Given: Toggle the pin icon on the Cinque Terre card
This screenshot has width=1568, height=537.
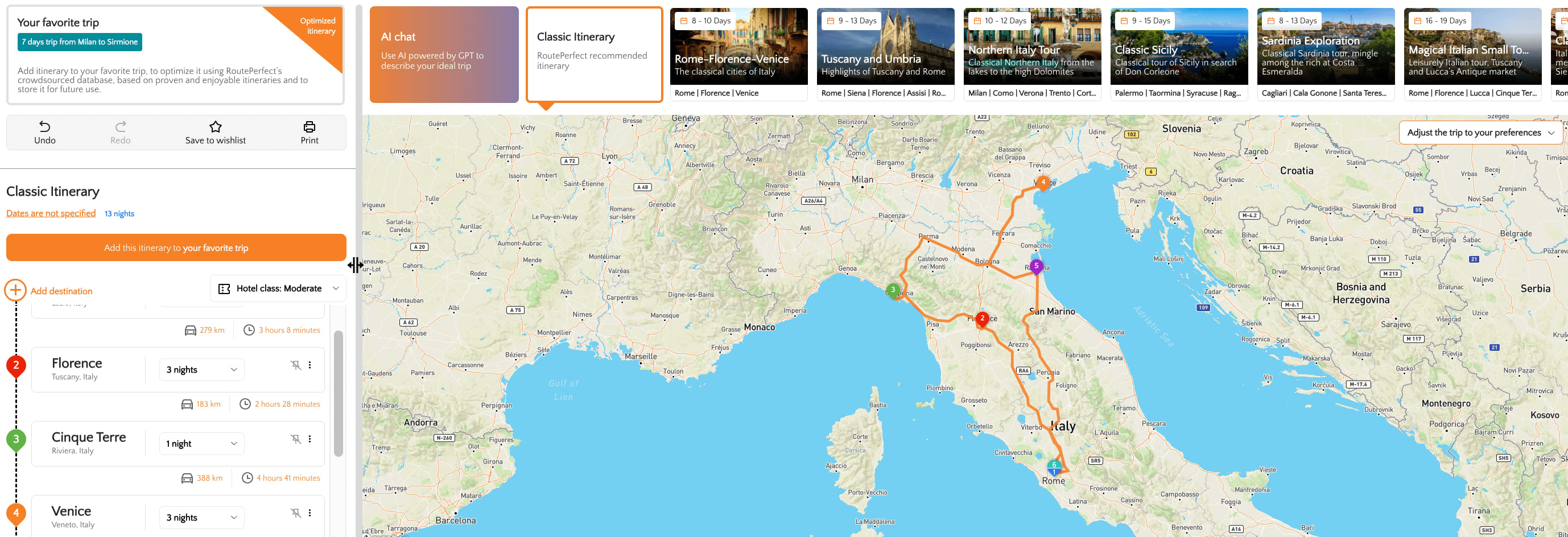Looking at the screenshot, I should tap(296, 439).
